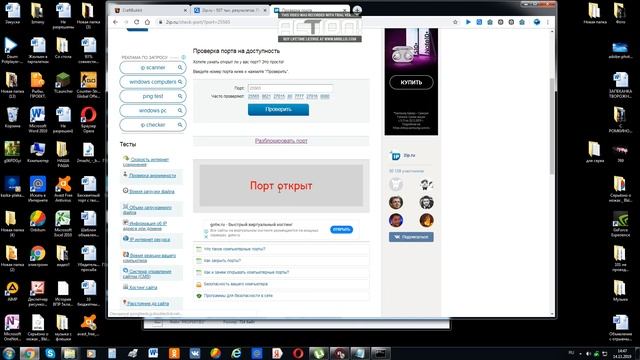Reload the current page

136,22
